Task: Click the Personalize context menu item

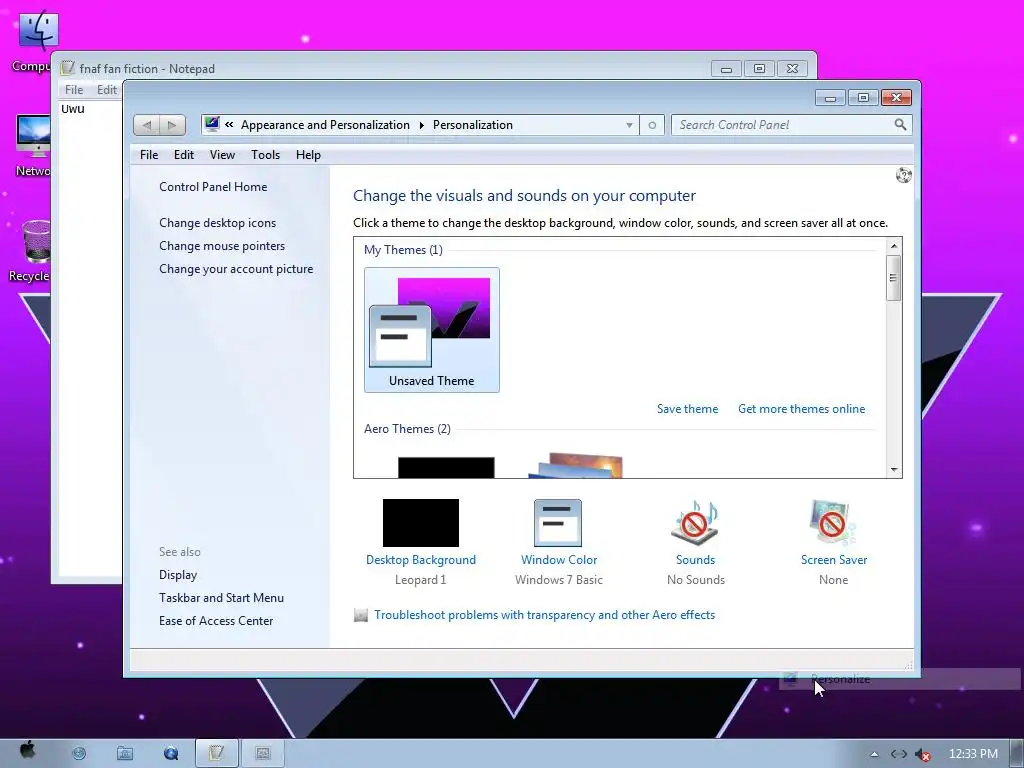Action: (899, 679)
